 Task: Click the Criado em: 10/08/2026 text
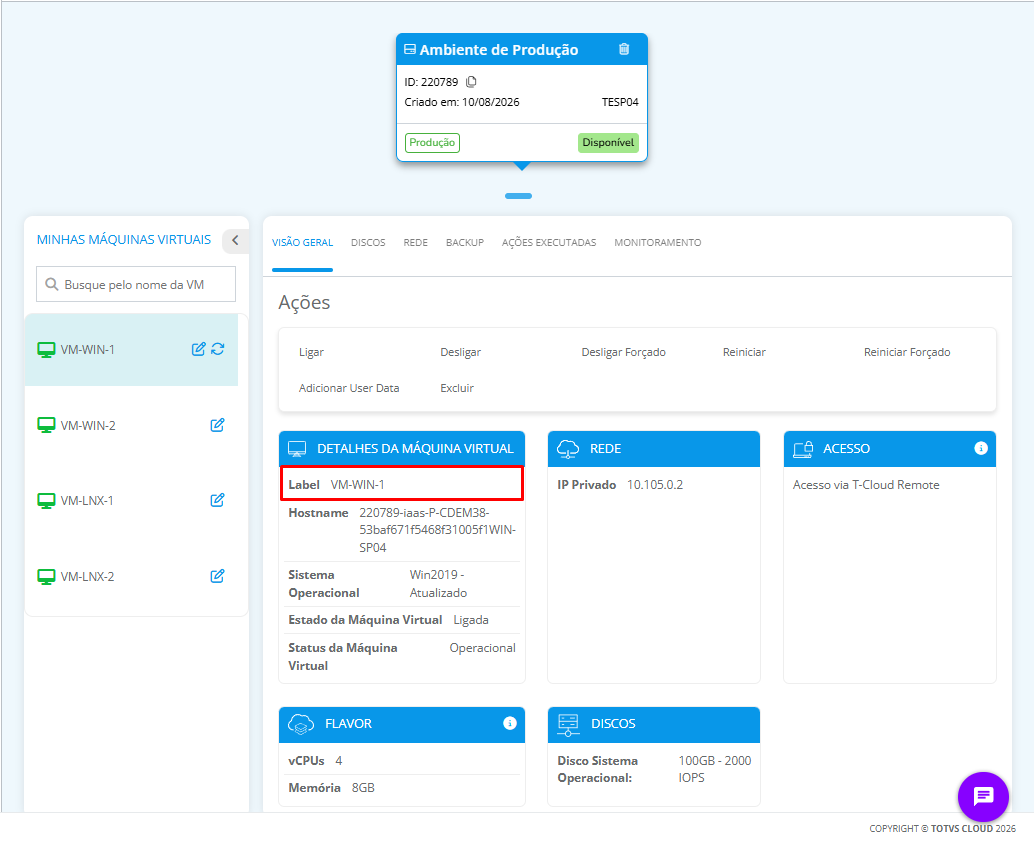[x=462, y=102]
